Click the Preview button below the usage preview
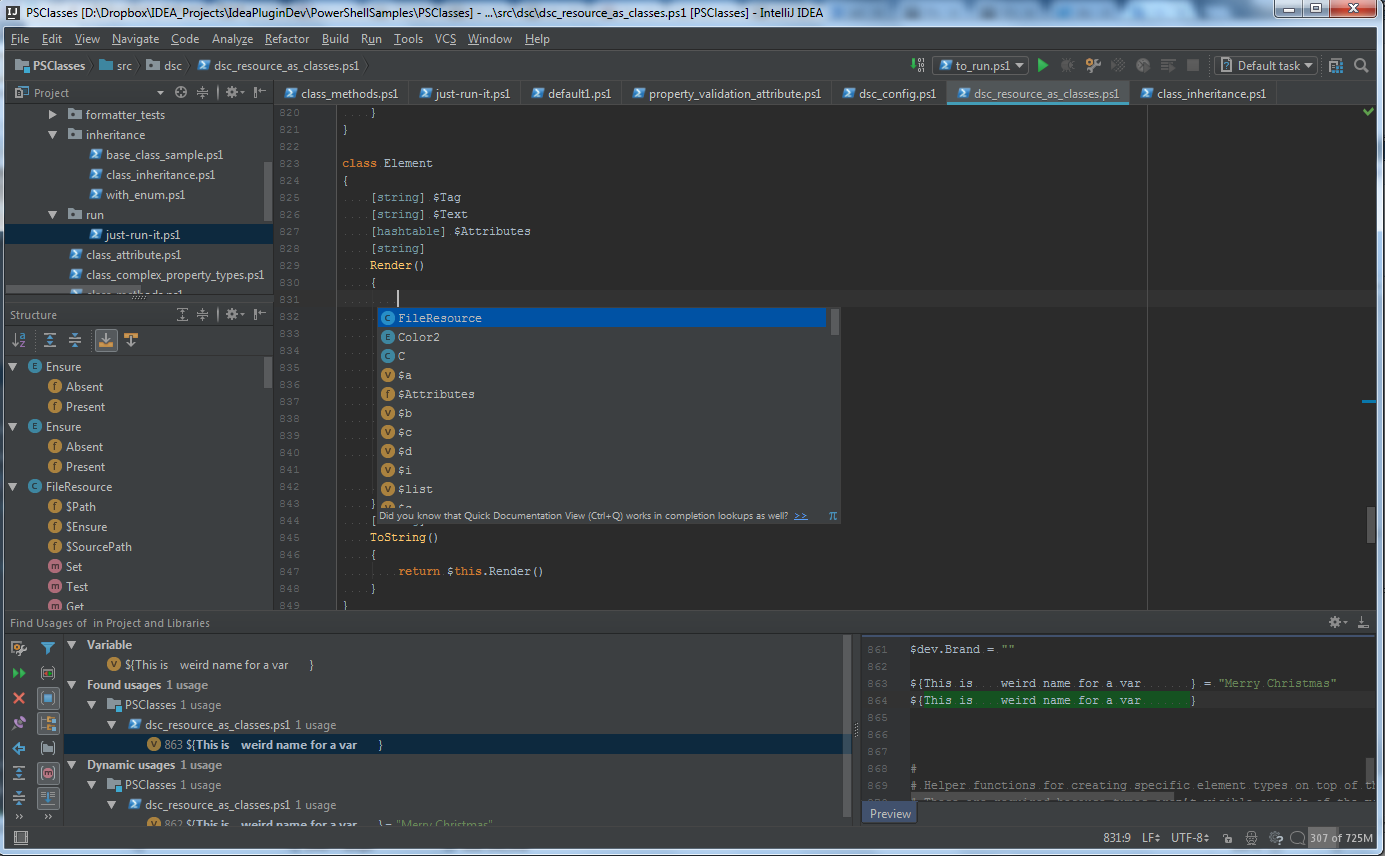Image resolution: width=1385 pixels, height=856 pixels. click(x=889, y=813)
